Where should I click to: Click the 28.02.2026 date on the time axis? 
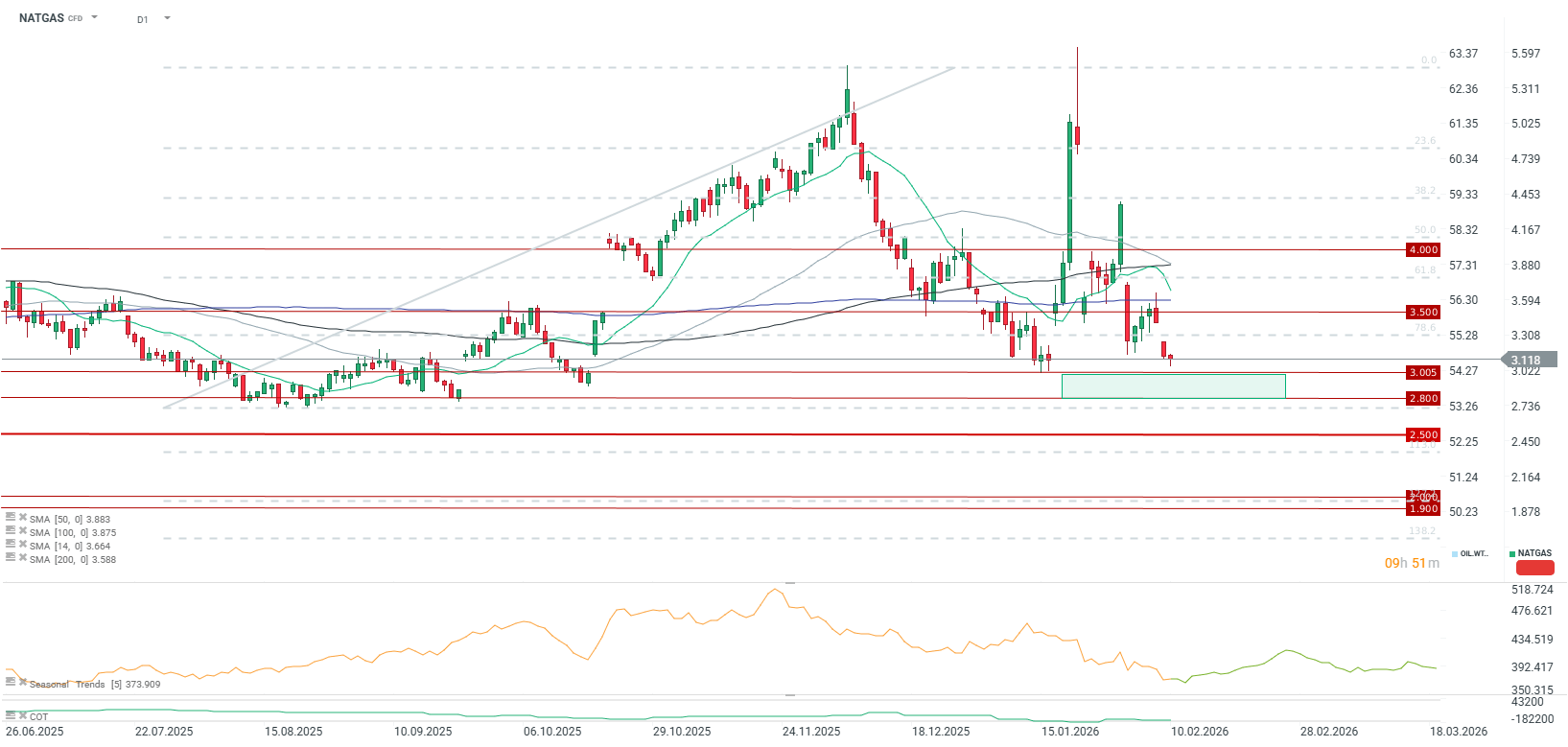coord(1329,731)
